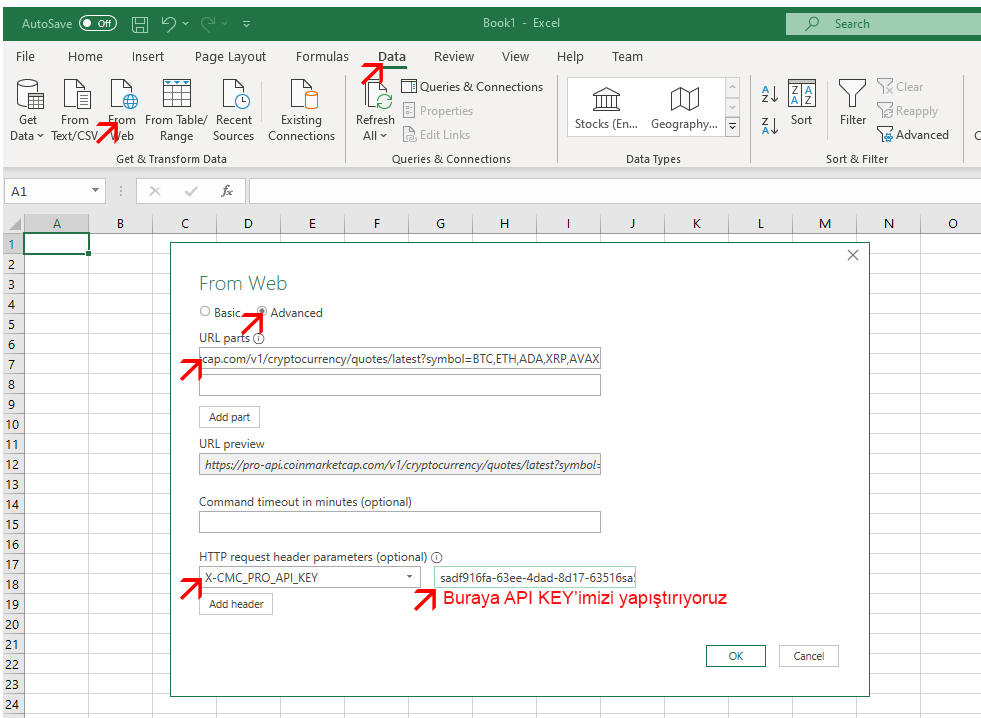Expand the Undo history dropdown arrow
981x718 pixels.
pyautogui.click(x=186, y=24)
